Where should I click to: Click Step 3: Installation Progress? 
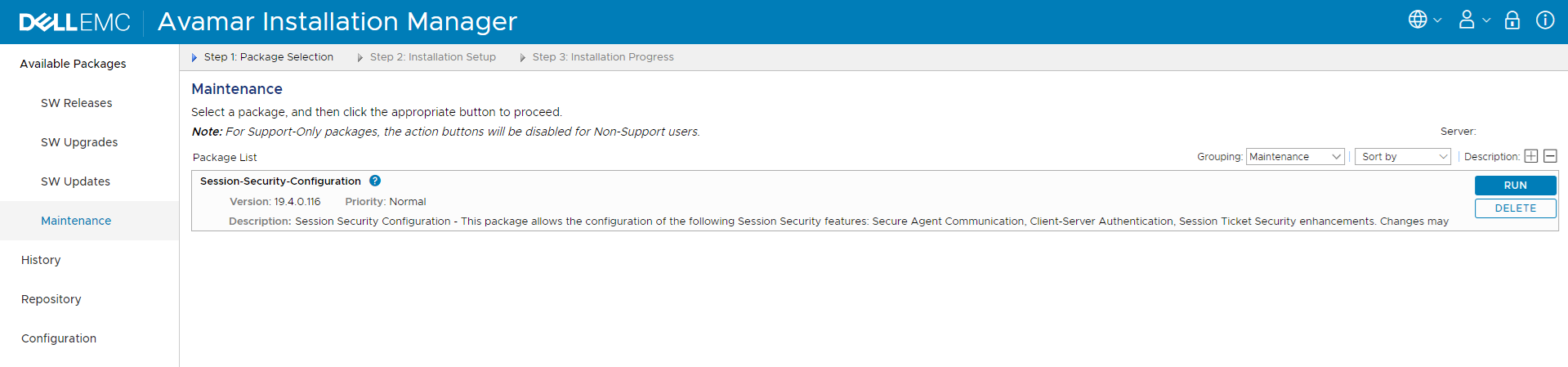(x=602, y=57)
